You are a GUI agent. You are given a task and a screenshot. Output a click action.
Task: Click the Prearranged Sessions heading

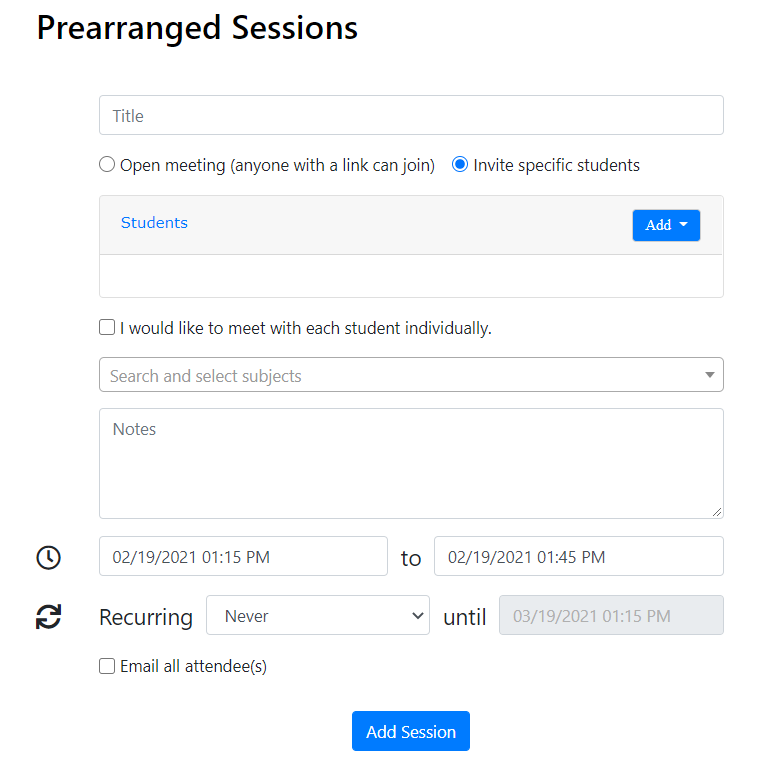197,28
